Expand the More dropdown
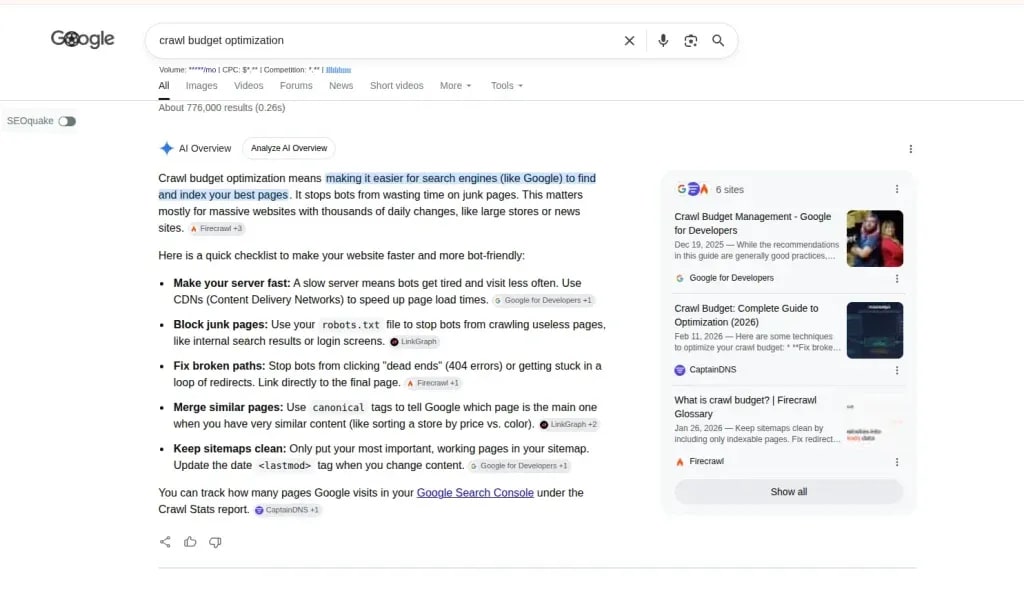This screenshot has height=589, width=1024. pos(455,86)
